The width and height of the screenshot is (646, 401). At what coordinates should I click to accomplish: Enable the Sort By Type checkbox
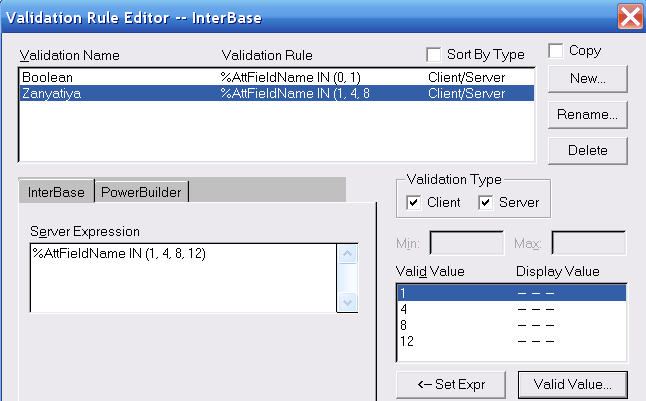coord(433,55)
